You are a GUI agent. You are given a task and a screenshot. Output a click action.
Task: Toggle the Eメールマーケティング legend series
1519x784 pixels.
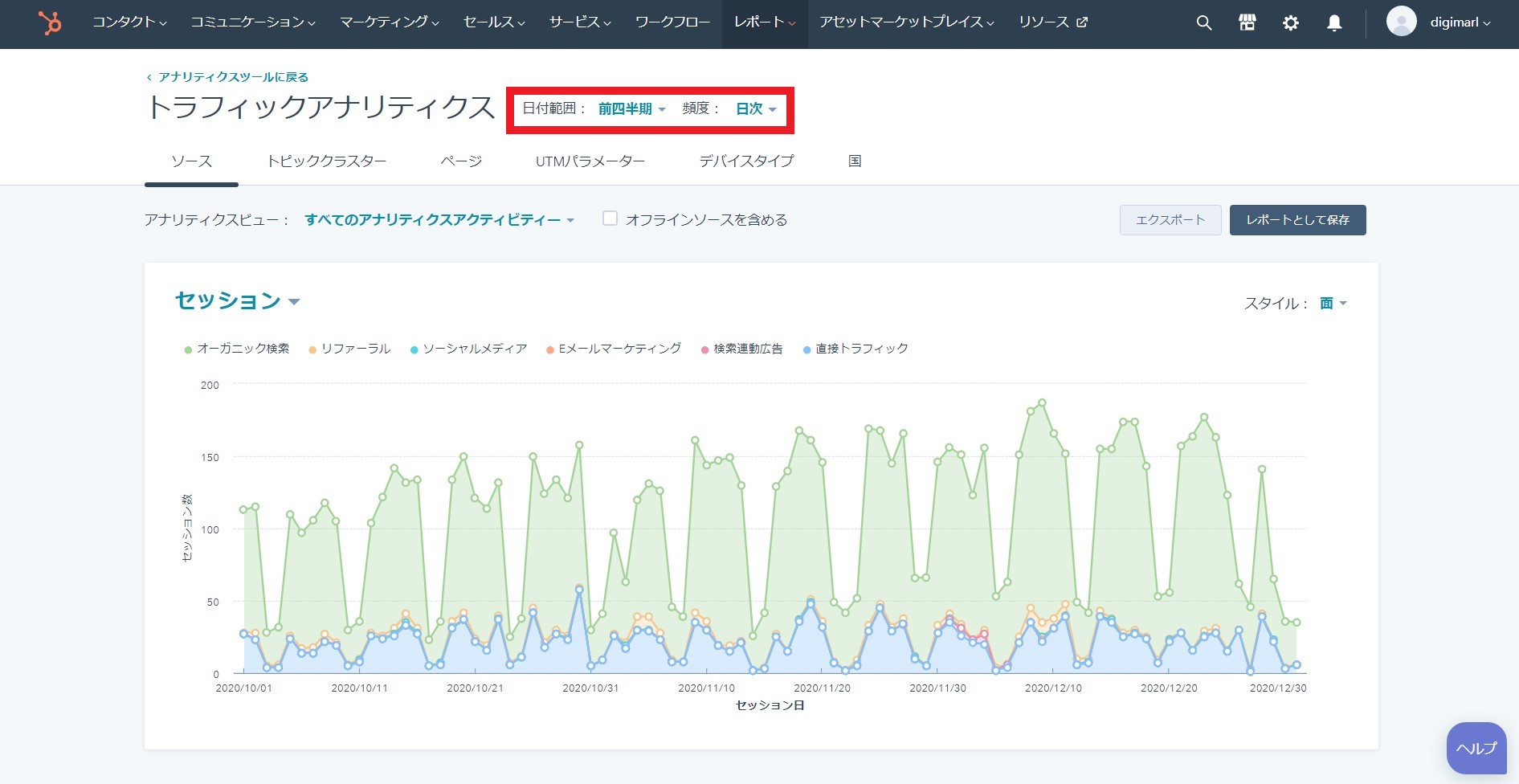click(x=614, y=349)
